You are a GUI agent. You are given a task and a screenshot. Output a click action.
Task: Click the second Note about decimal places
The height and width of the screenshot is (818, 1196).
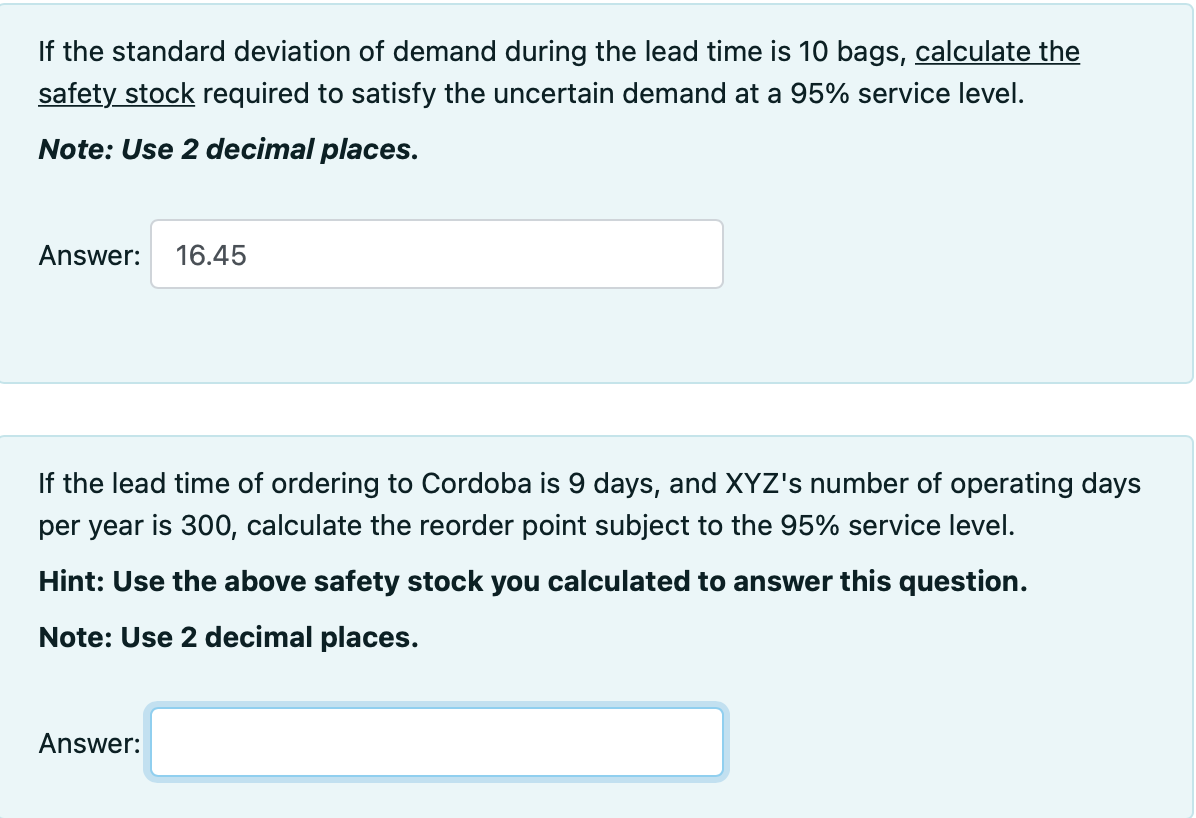pos(227,637)
